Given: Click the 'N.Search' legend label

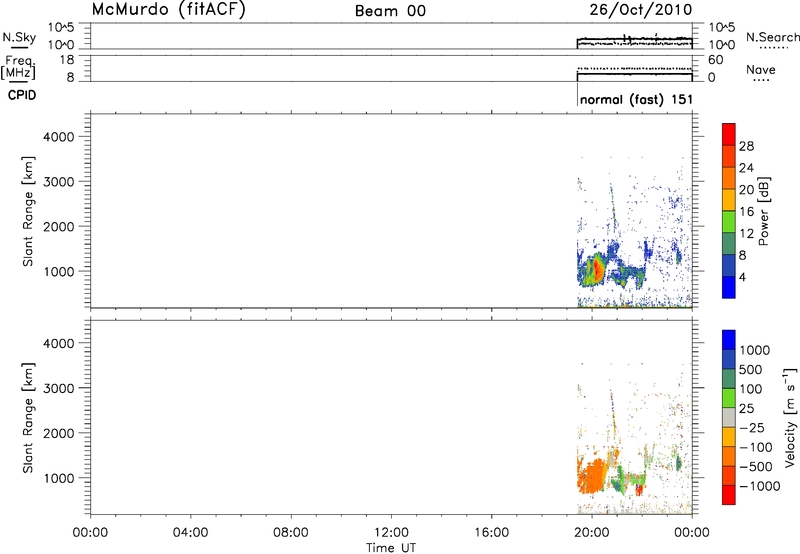Looking at the screenshot, I should pyautogui.click(x=772, y=37).
